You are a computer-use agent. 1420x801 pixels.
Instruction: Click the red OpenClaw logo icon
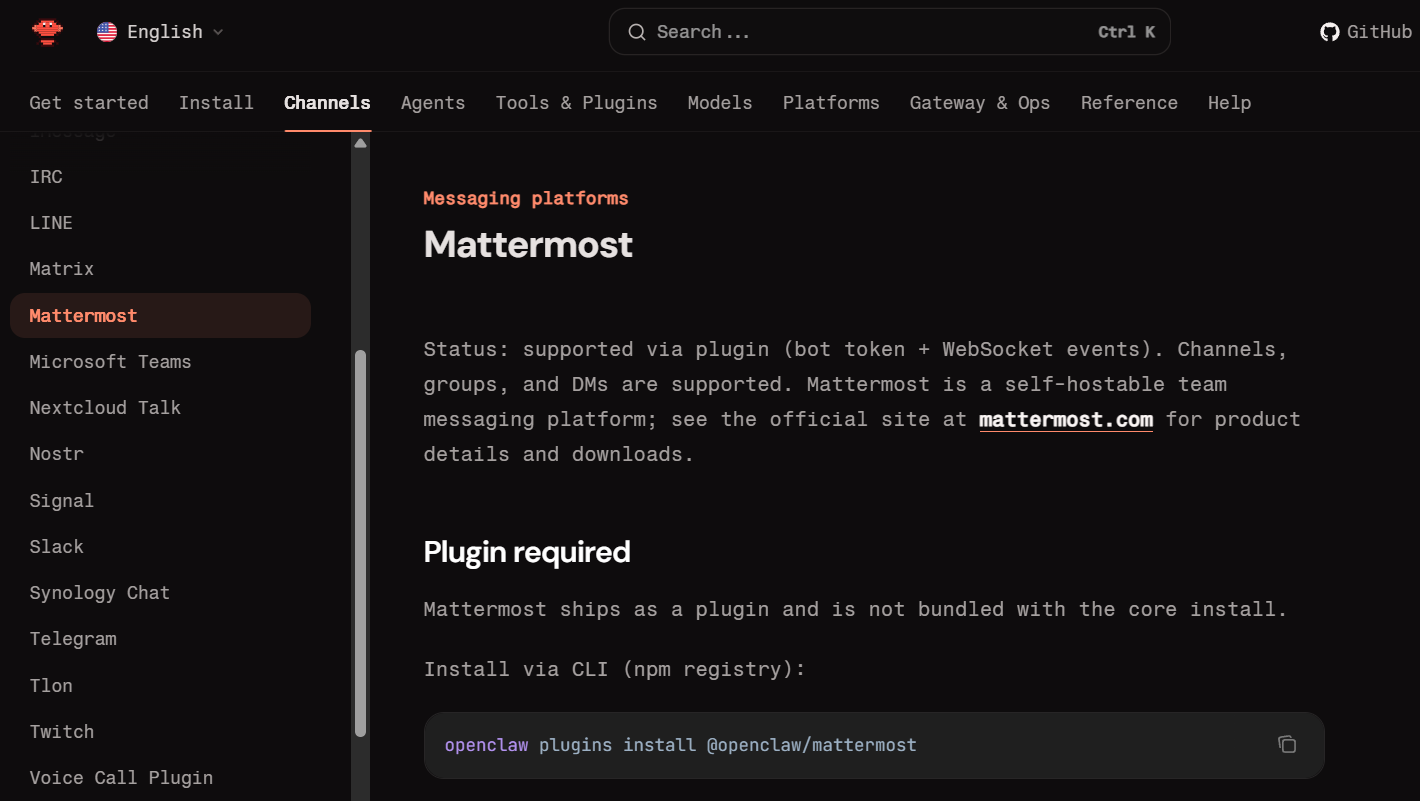pyautogui.click(x=47, y=32)
